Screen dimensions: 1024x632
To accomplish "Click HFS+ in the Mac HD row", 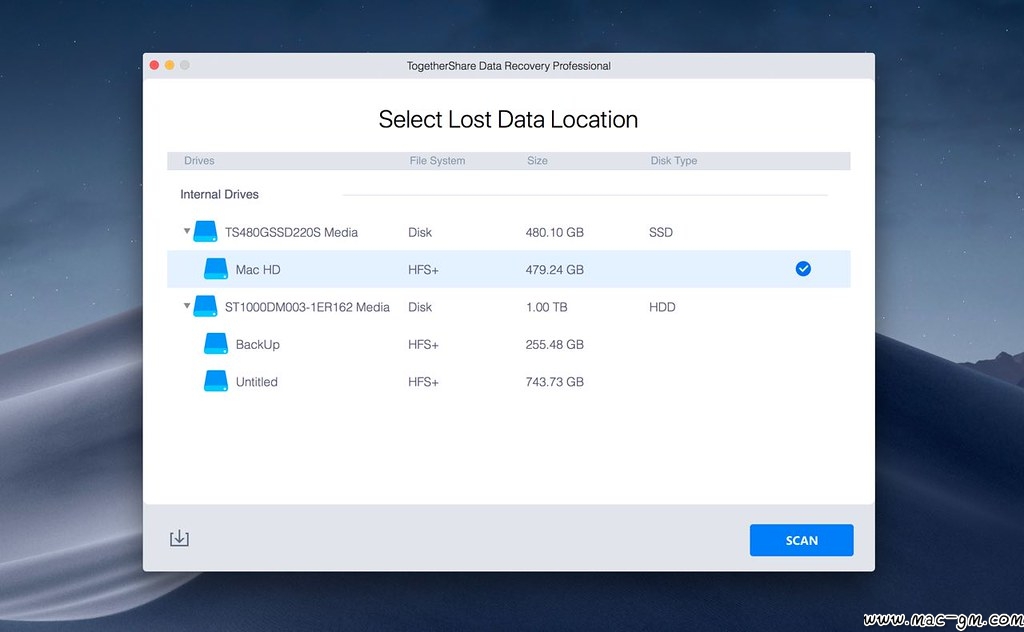I will coord(423,270).
